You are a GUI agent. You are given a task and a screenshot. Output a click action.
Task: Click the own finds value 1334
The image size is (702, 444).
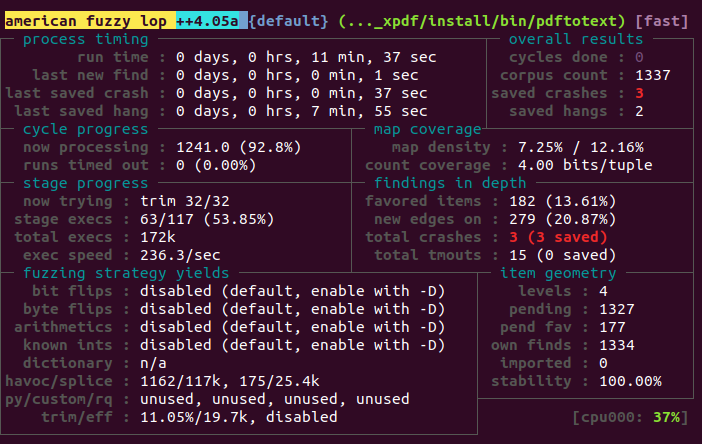click(616, 345)
